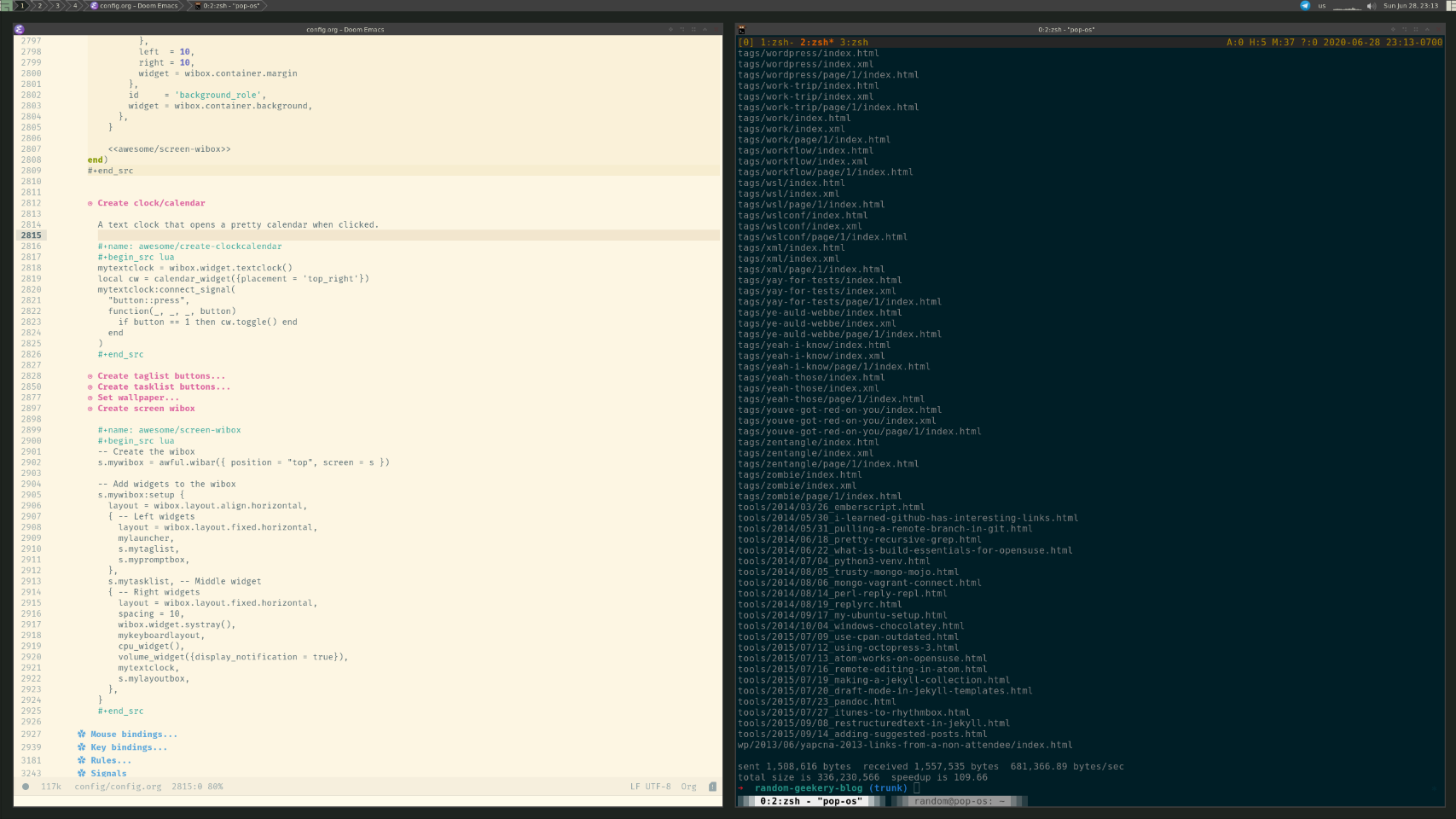Toggle floating on the terminal window titlebar
This screenshot has width=1456, height=819.
(1393, 29)
